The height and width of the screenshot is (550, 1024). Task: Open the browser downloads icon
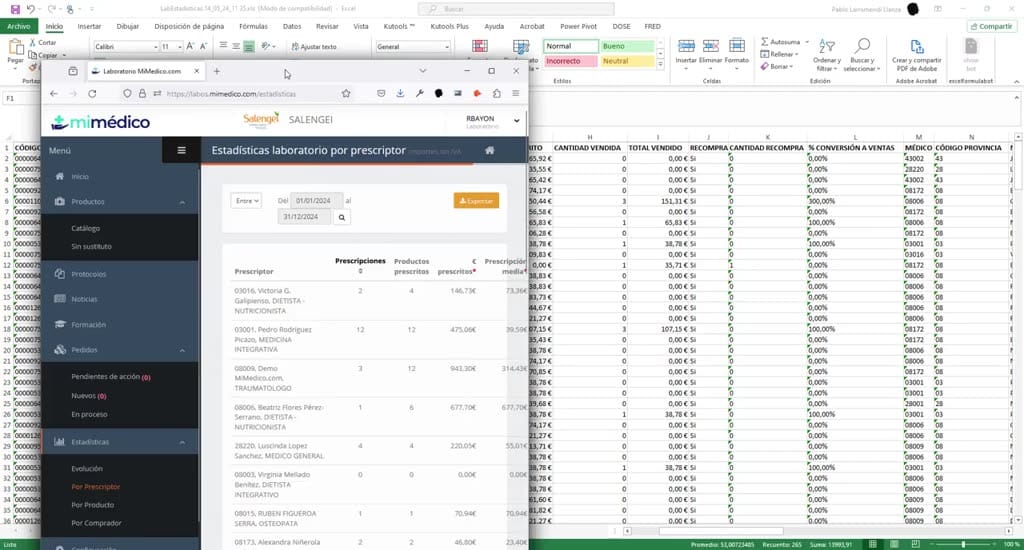coord(400,93)
